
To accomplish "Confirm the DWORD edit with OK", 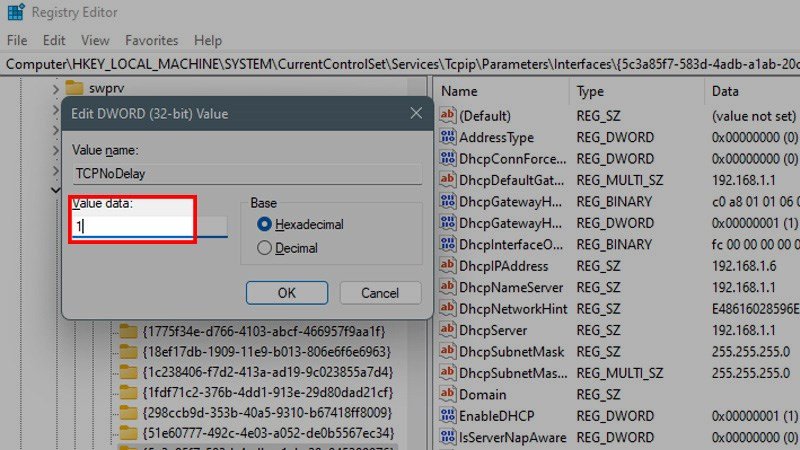I will pyautogui.click(x=287, y=293).
